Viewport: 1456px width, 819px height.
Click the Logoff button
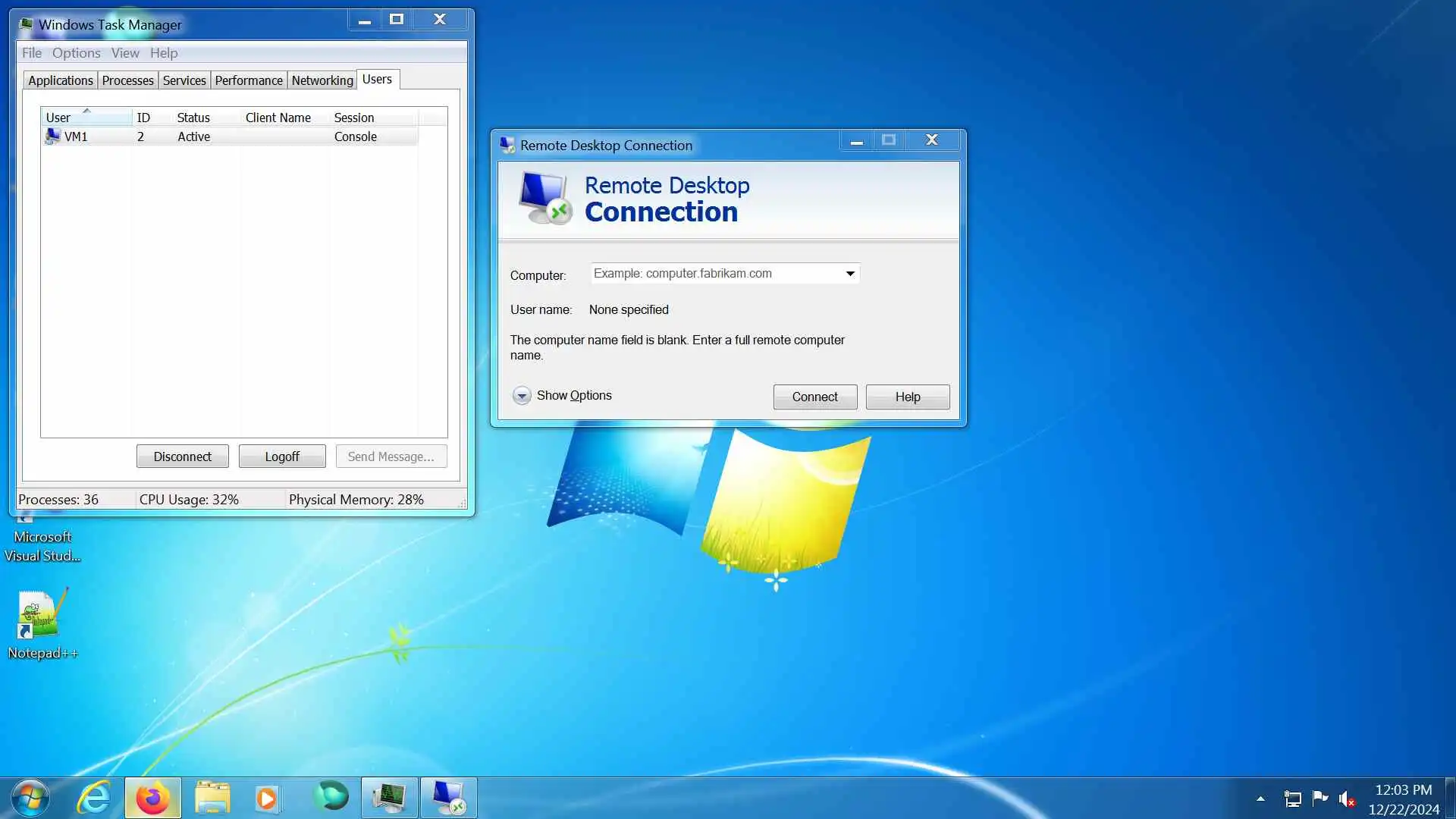pyautogui.click(x=282, y=457)
